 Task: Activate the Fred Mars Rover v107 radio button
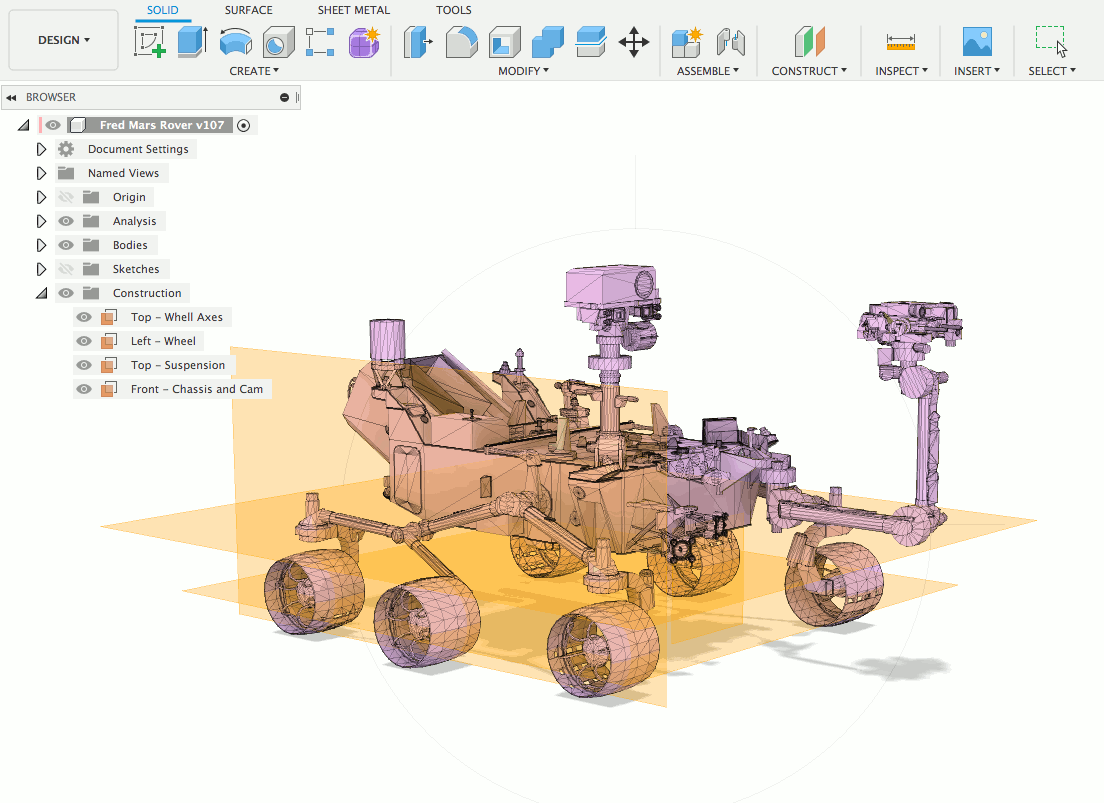click(x=244, y=125)
